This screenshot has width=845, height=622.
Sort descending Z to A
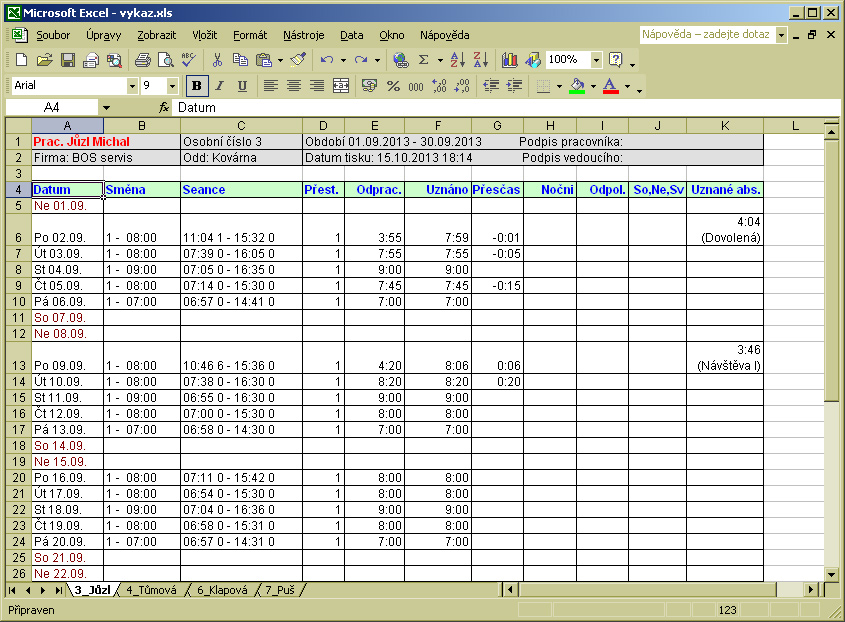(x=481, y=60)
